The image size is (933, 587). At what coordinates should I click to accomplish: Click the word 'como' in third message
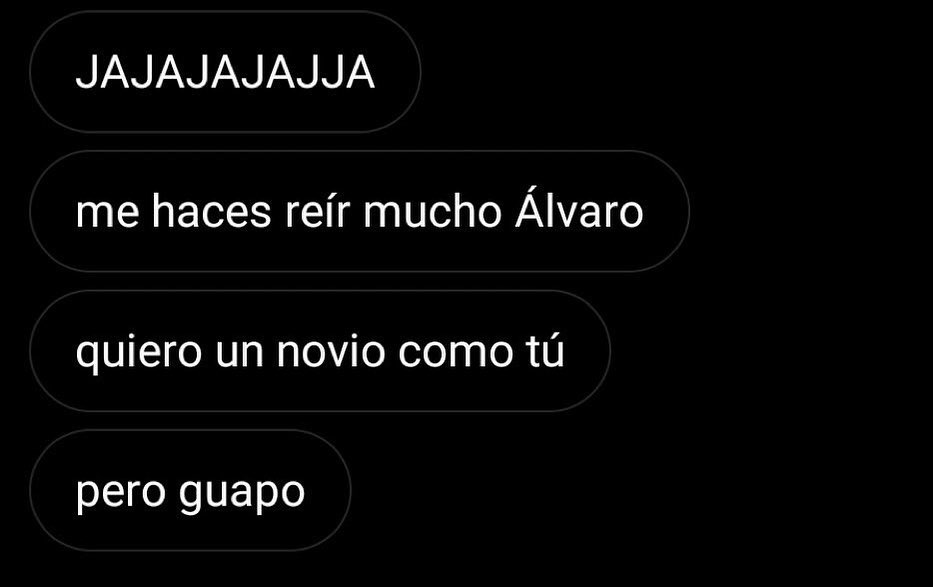tap(455, 353)
